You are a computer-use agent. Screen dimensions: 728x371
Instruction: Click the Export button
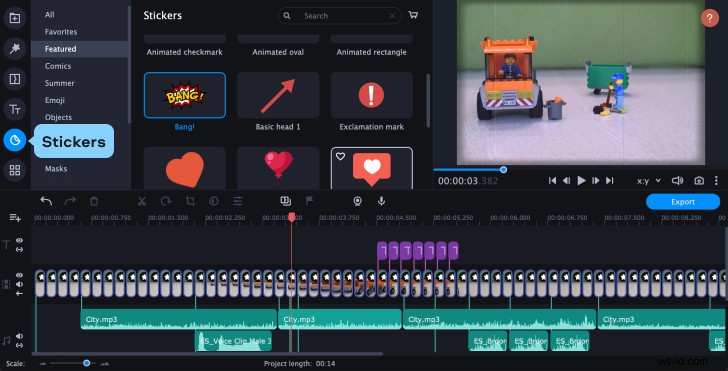point(682,202)
